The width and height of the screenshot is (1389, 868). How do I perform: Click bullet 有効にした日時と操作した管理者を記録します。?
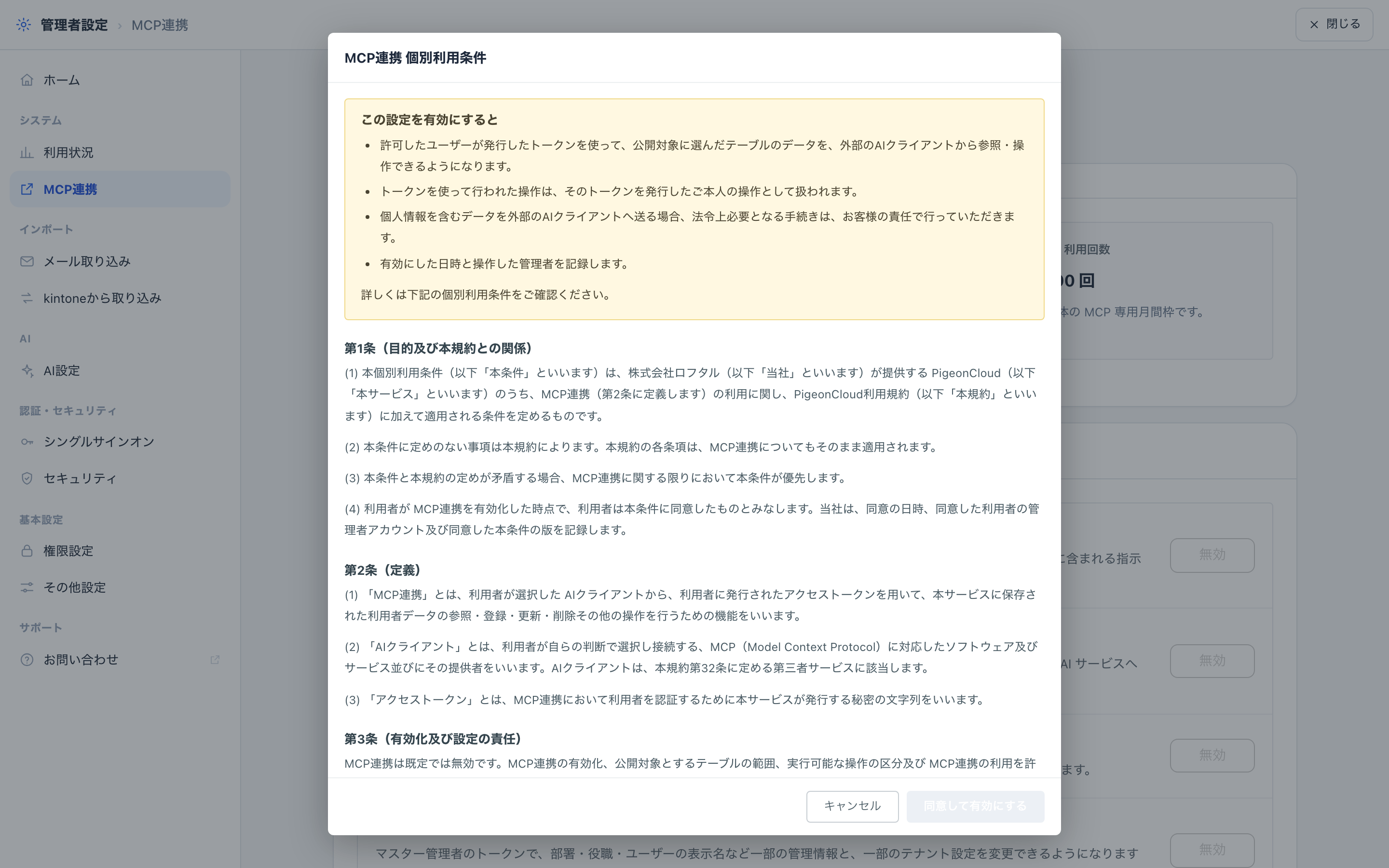[x=506, y=263]
